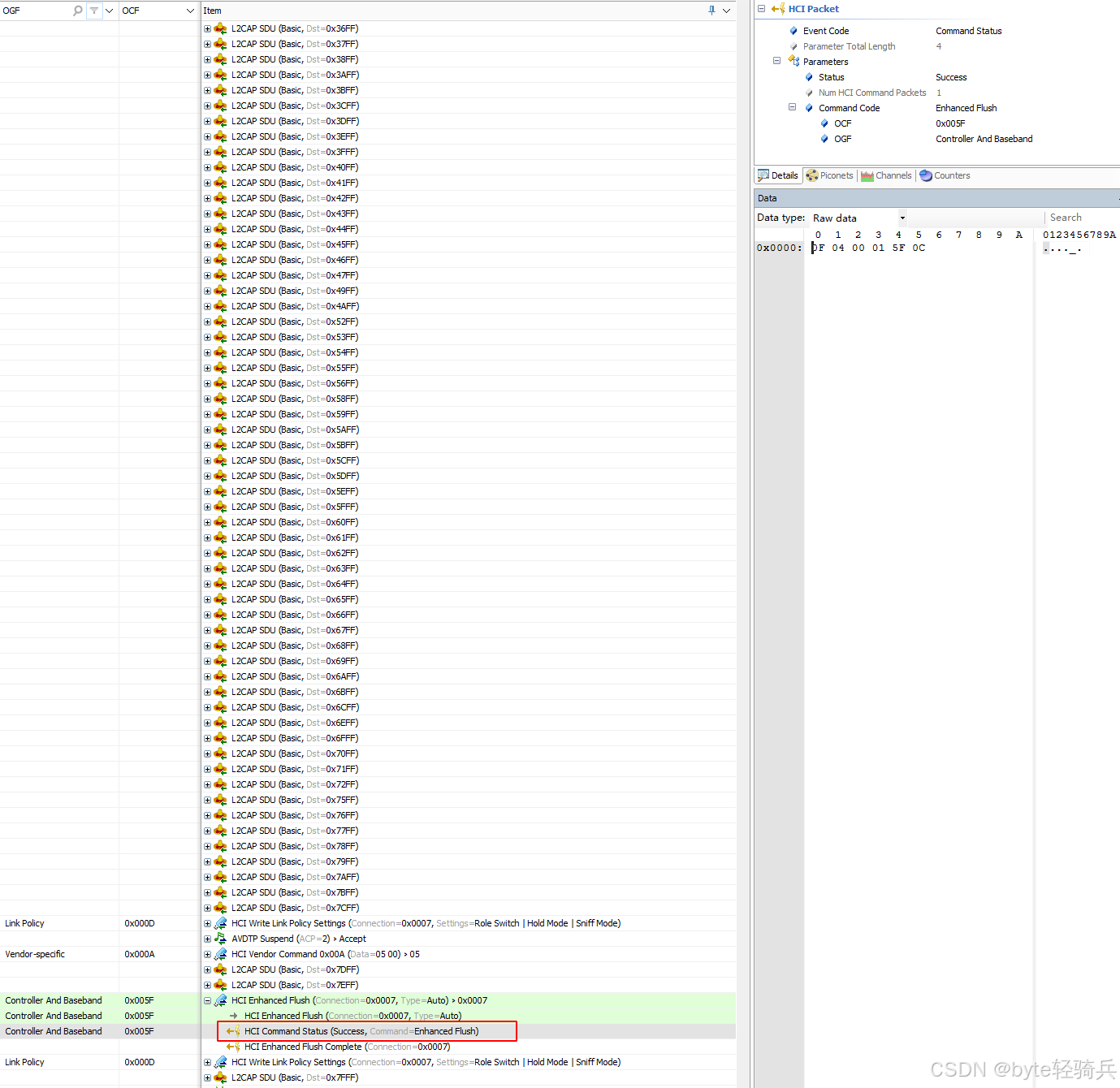Click the Parameters group icon
This screenshot has width=1120, height=1088.
(x=794, y=61)
